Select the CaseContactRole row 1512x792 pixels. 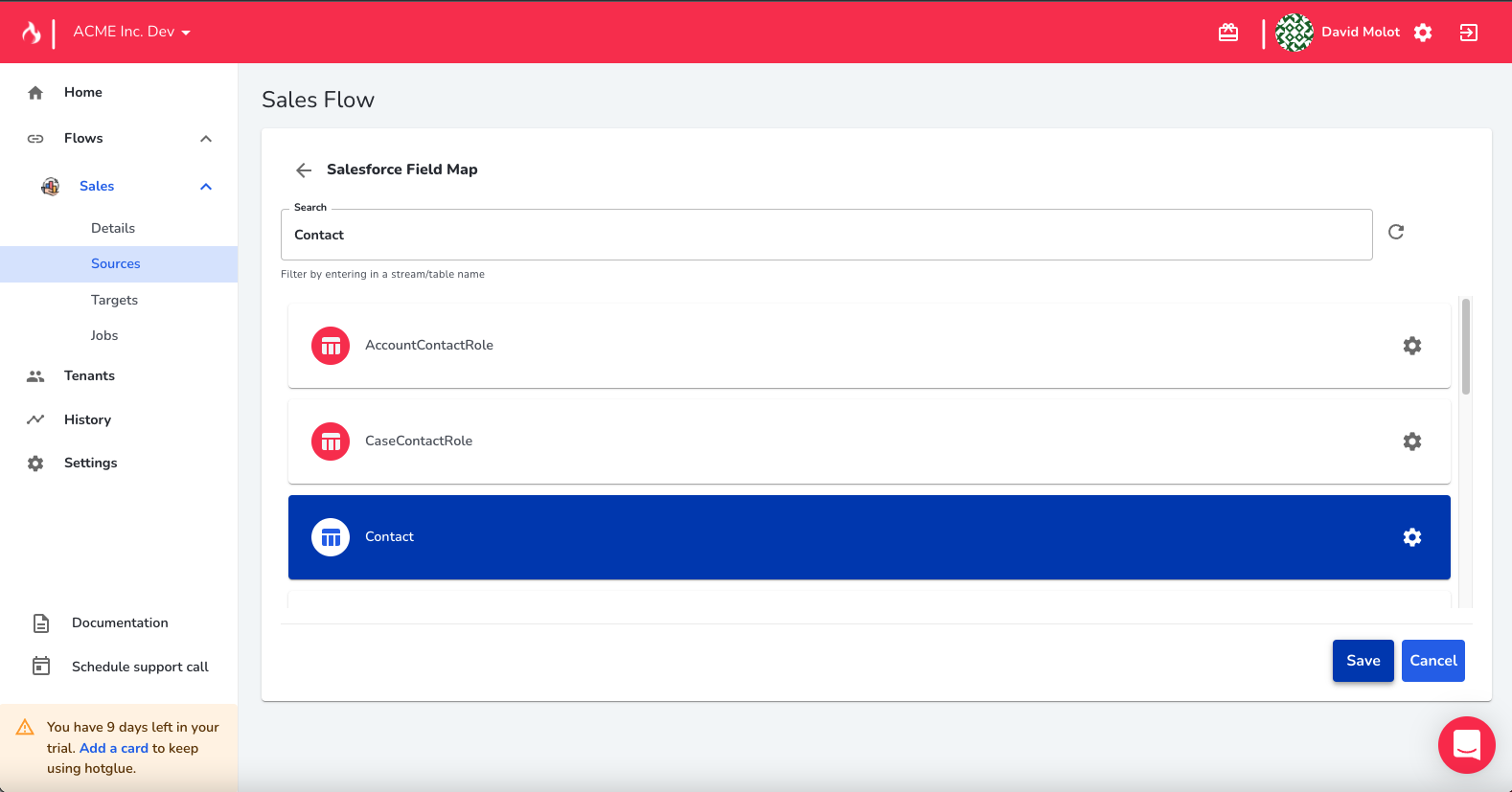(x=869, y=441)
